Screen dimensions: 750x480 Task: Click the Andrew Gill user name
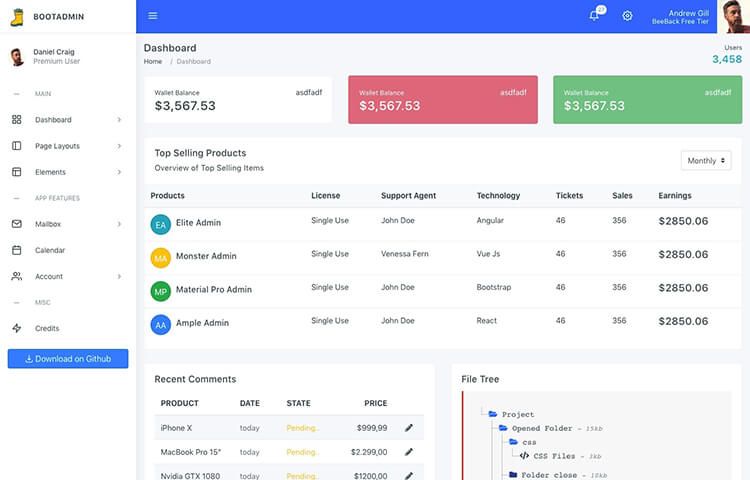pos(688,13)
